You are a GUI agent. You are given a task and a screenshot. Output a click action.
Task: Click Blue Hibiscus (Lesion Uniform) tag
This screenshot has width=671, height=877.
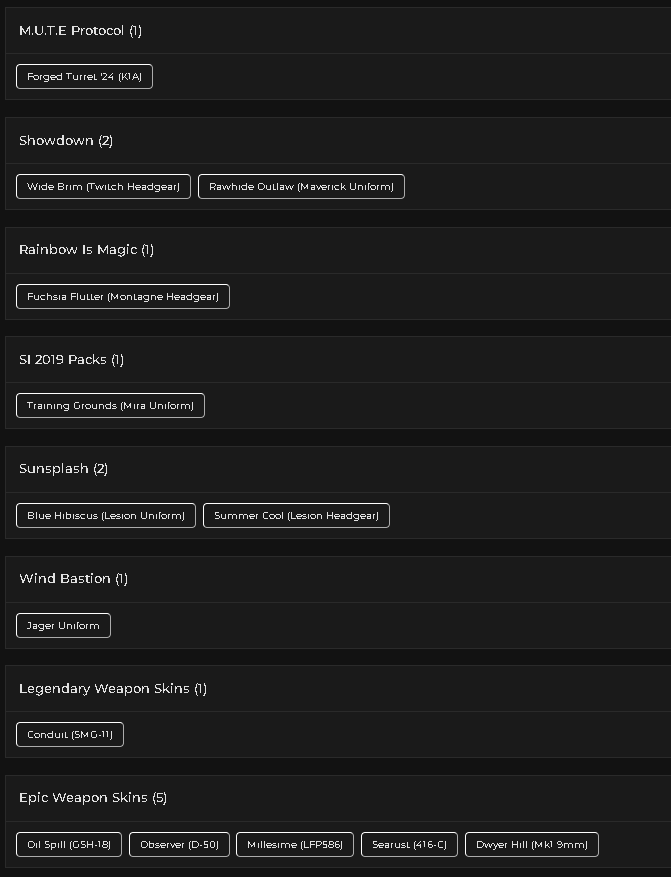tap(106, 516)
